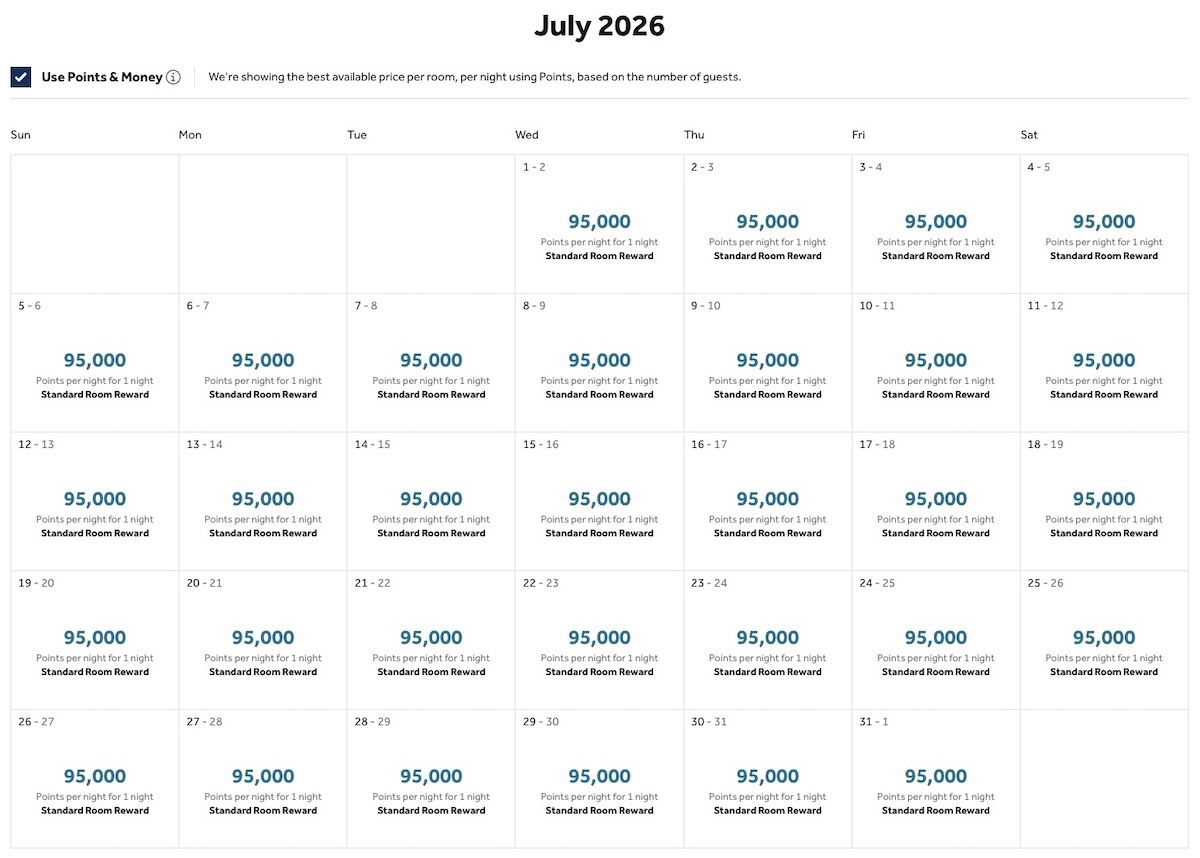Click the July 26 - 27 cell
This screenshot has width=1200, height=858.
point(95,780)
